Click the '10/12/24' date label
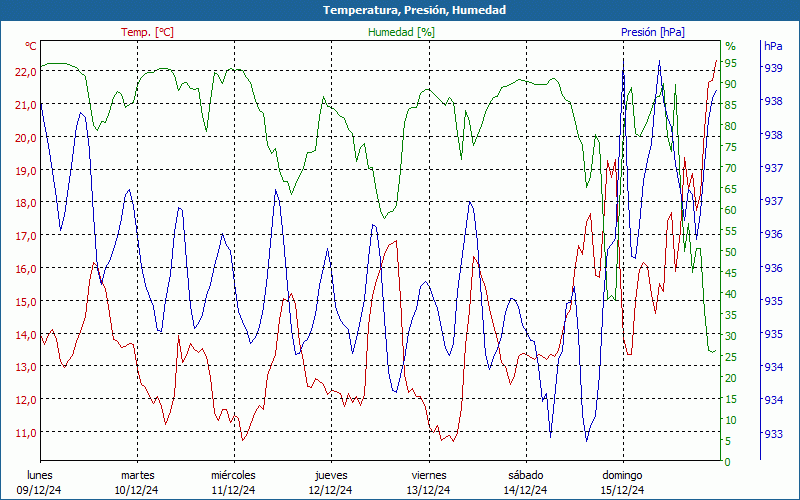 point(136,490)
